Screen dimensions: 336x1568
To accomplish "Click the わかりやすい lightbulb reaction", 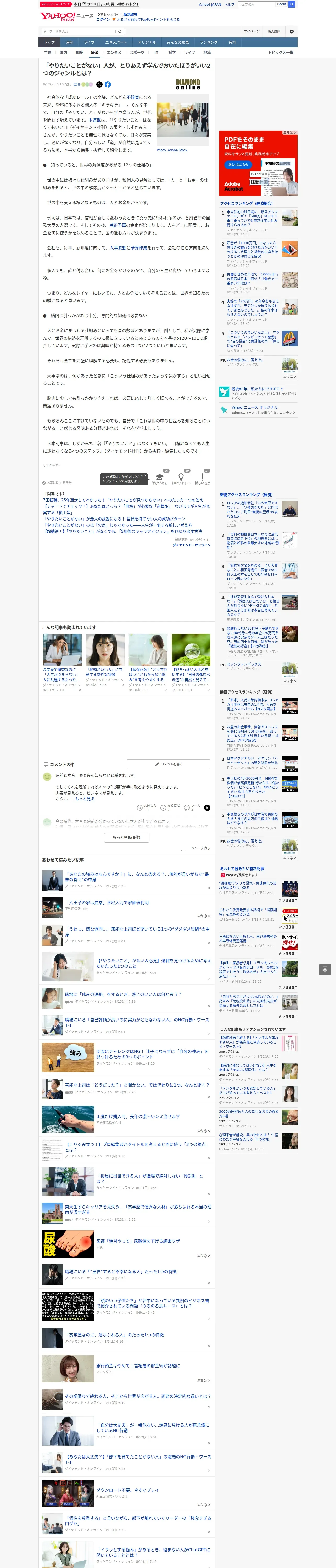I will (181, 477).
